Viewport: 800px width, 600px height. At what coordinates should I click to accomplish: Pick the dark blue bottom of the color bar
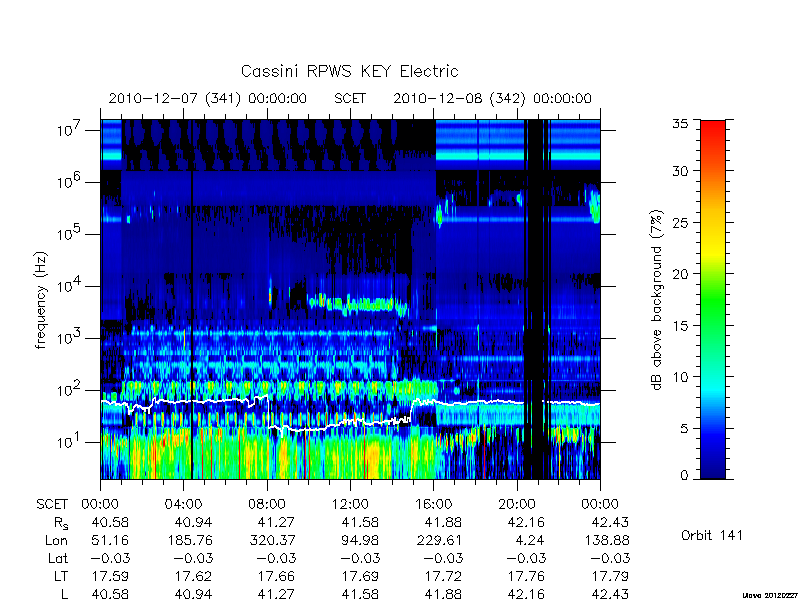click(713, 469)
